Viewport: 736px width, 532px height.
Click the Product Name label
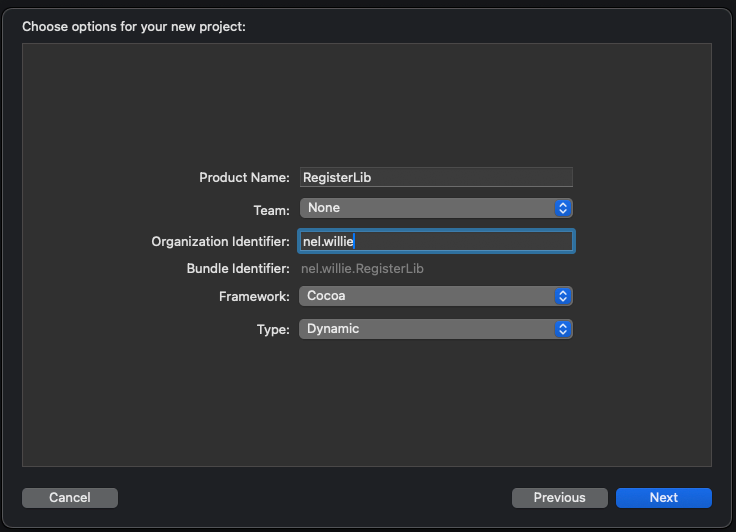pos(244,177)
